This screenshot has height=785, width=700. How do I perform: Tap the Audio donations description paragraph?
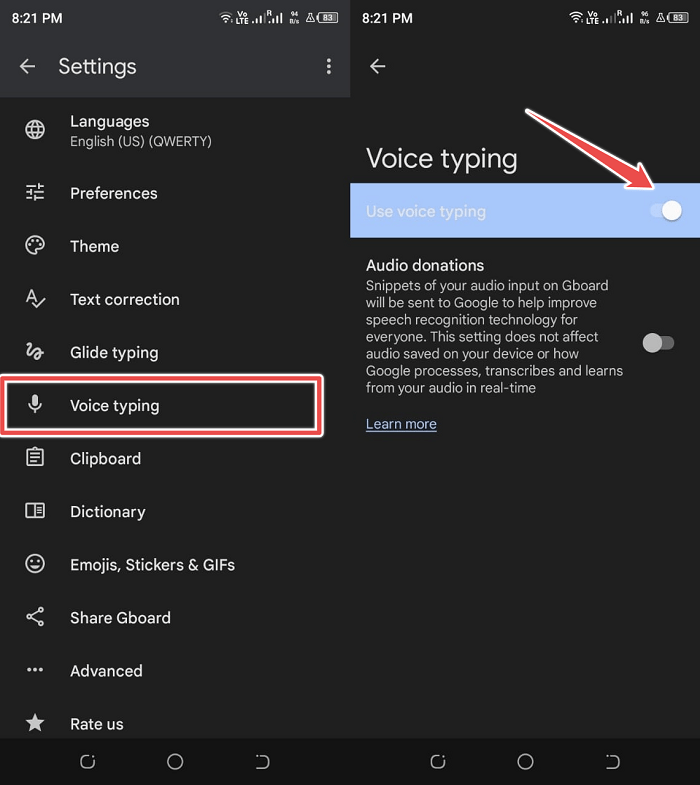pyautogui.click(x=494, y=336)
